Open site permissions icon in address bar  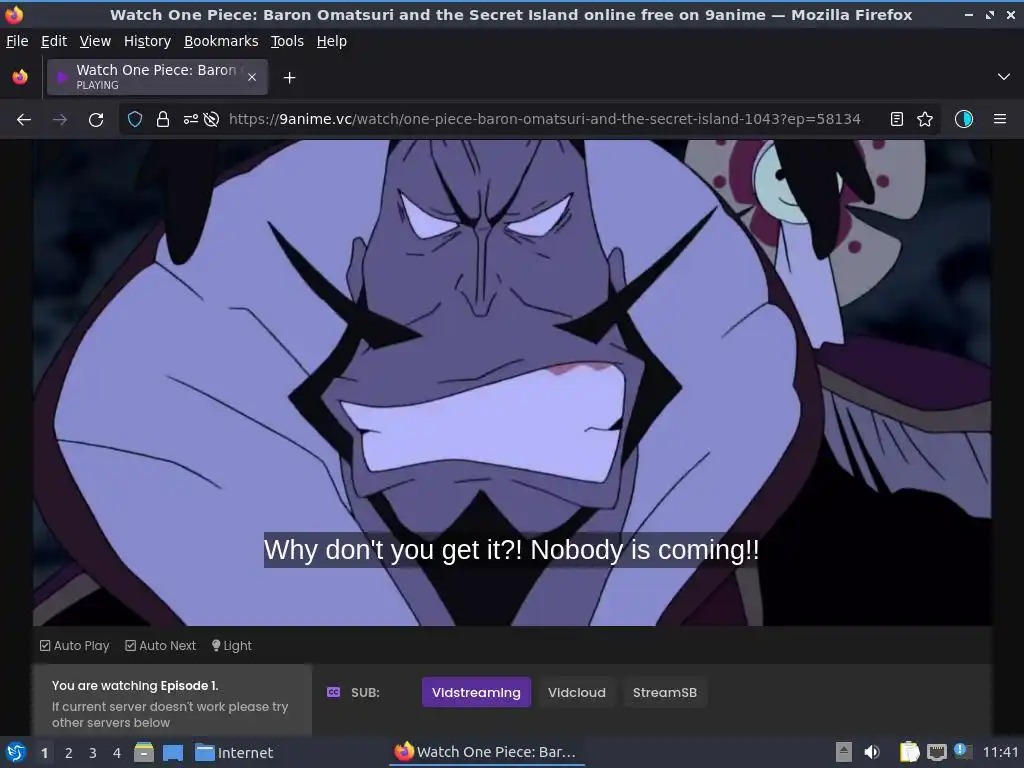click(x=191, y=119)
